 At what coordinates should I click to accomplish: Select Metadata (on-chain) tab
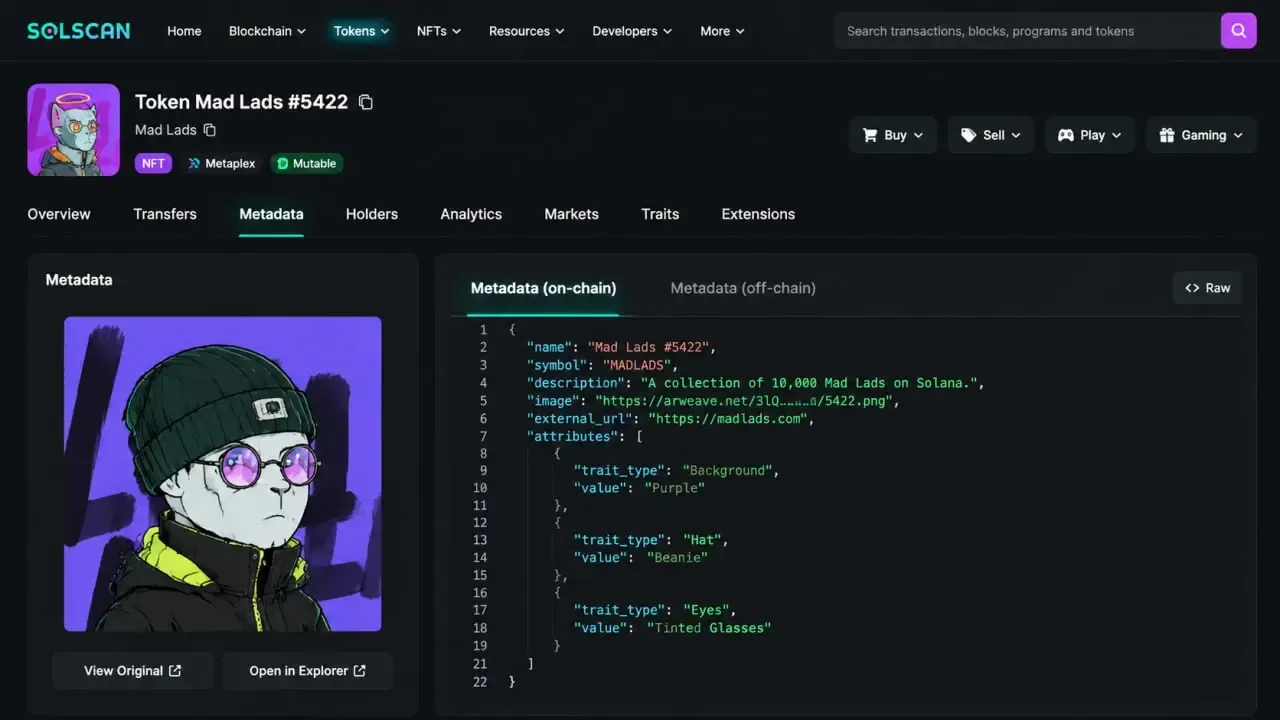point(543,288)
